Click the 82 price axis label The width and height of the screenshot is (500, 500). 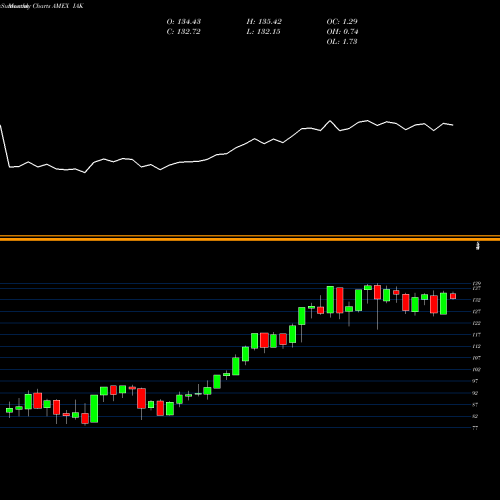(475, 416)
